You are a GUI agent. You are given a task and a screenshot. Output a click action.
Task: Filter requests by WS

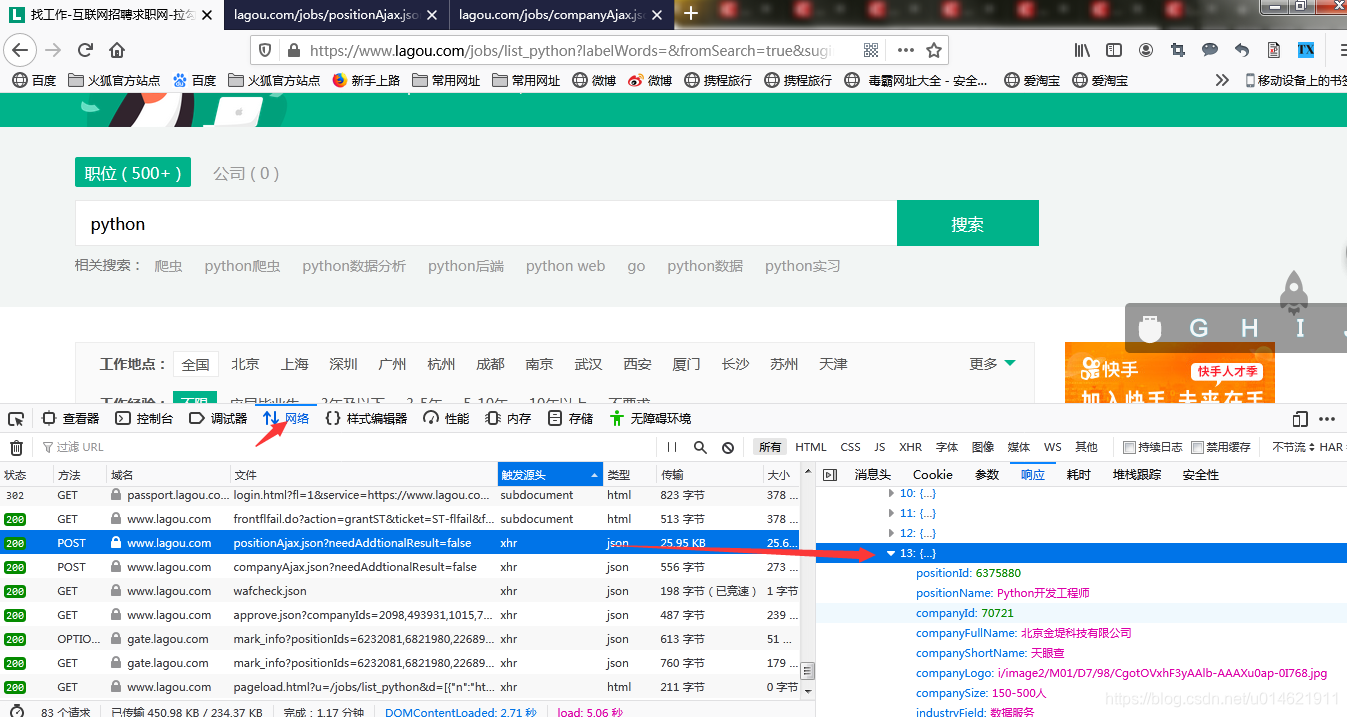pos(1052,447)
